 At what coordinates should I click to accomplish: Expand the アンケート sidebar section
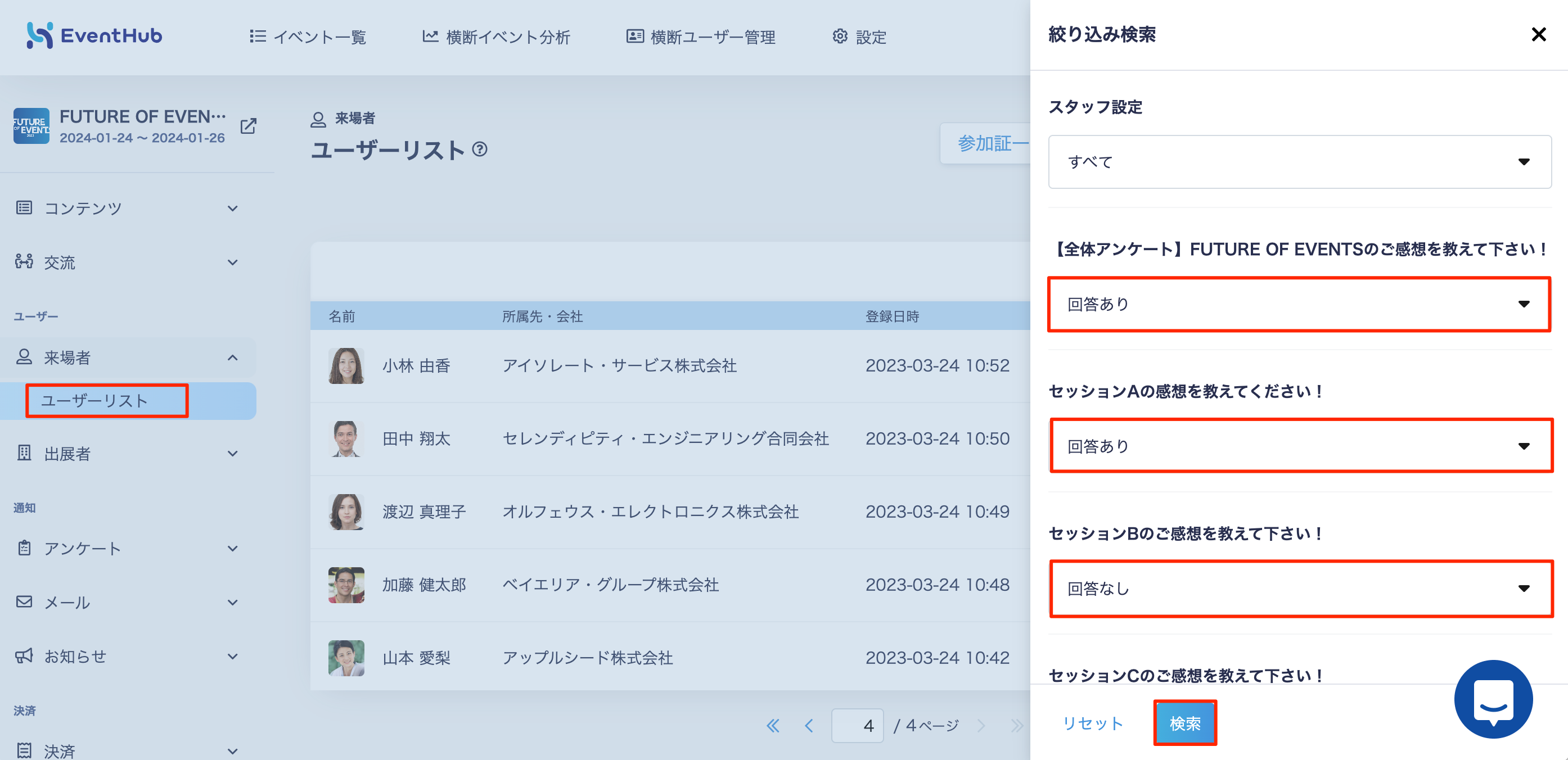[127, 548]
